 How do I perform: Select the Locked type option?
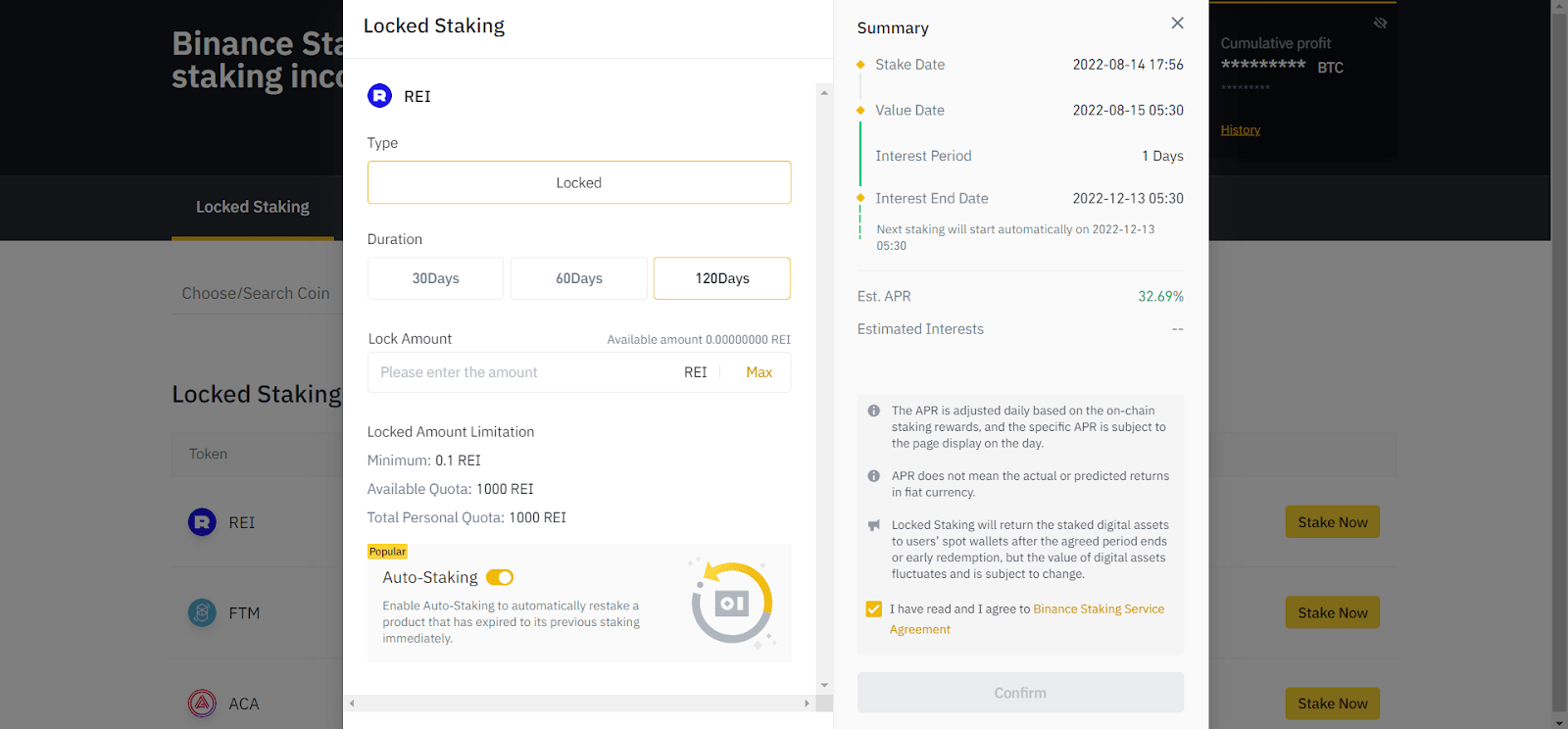(x=579, y=182)
